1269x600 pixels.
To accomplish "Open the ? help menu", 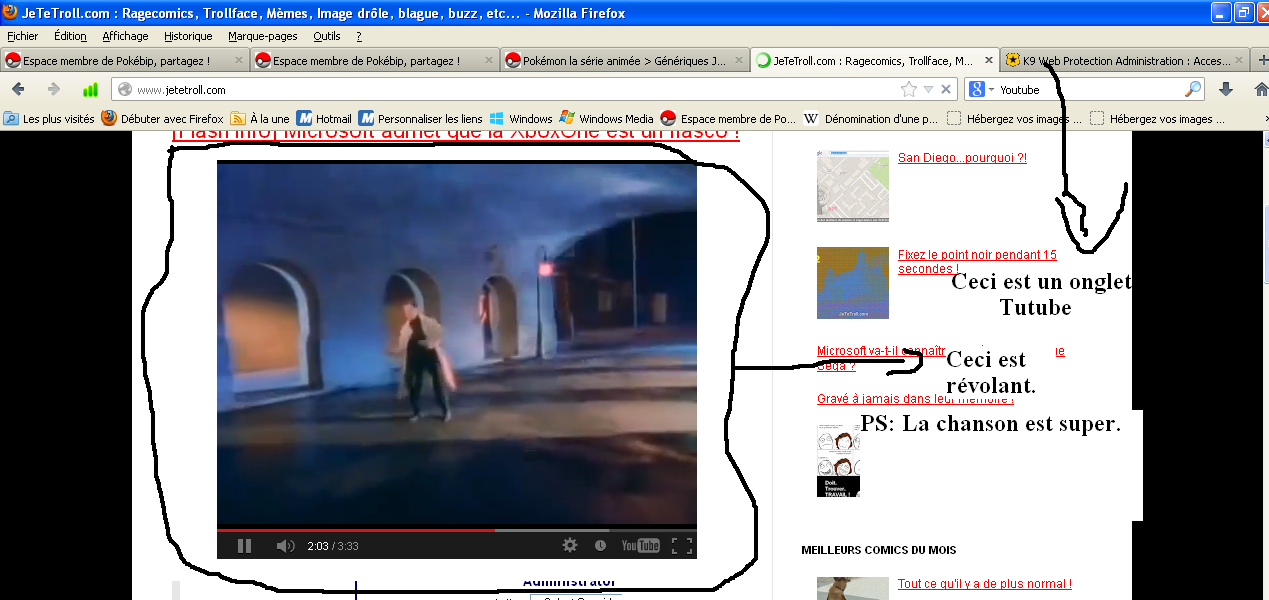I will [358, 36].
